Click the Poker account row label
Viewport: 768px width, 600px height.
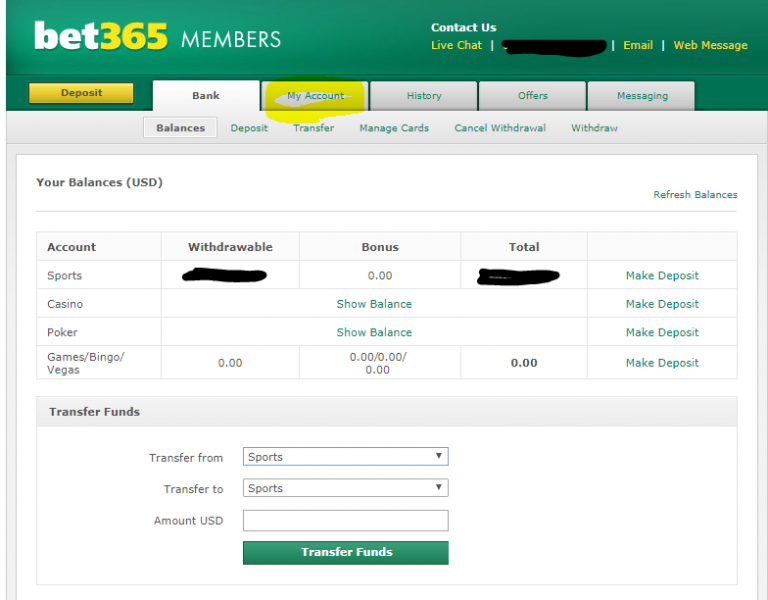click(x=62, y=332)
